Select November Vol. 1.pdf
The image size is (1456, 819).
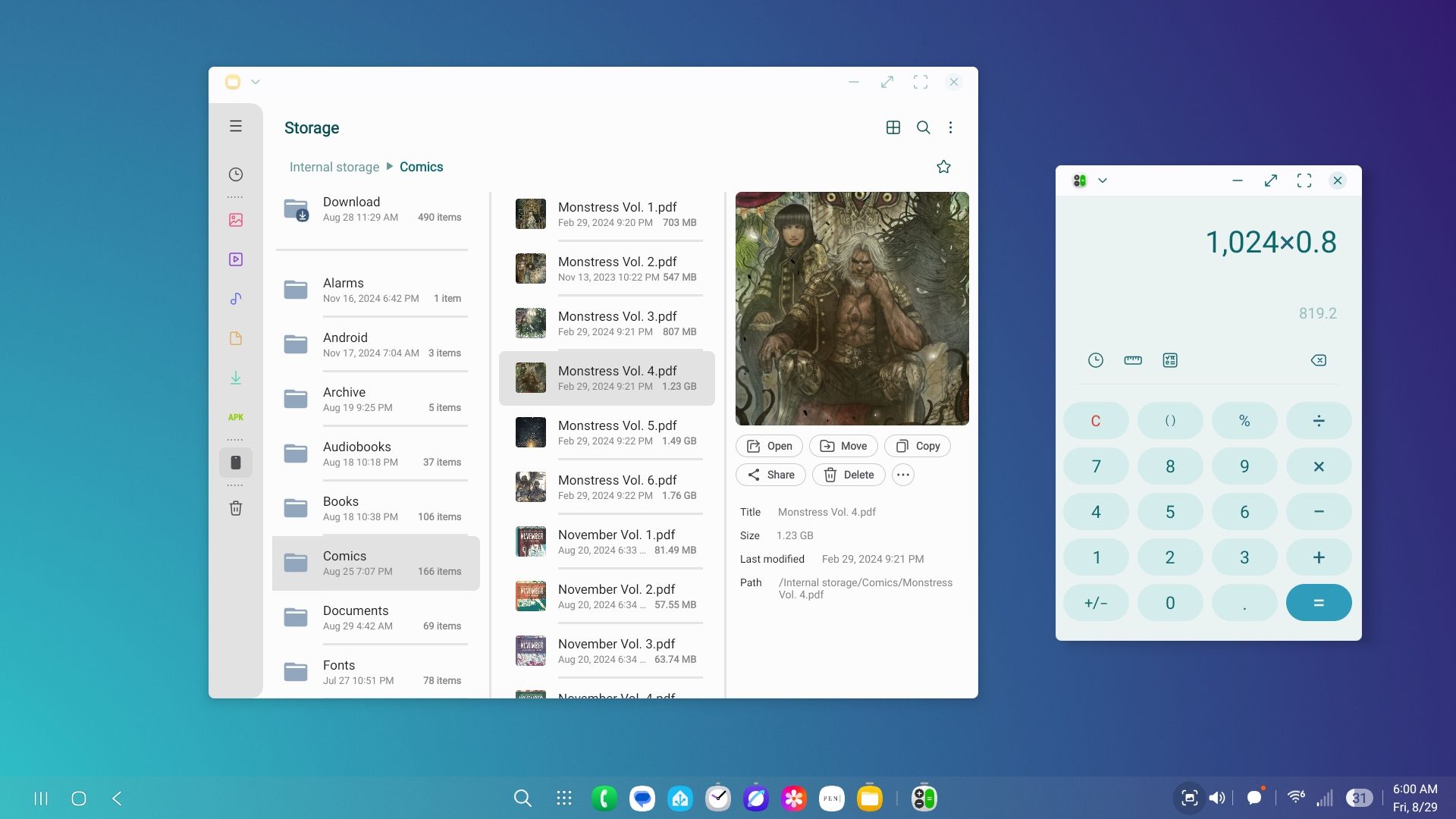pyautogui.click(x=607, y=541)
